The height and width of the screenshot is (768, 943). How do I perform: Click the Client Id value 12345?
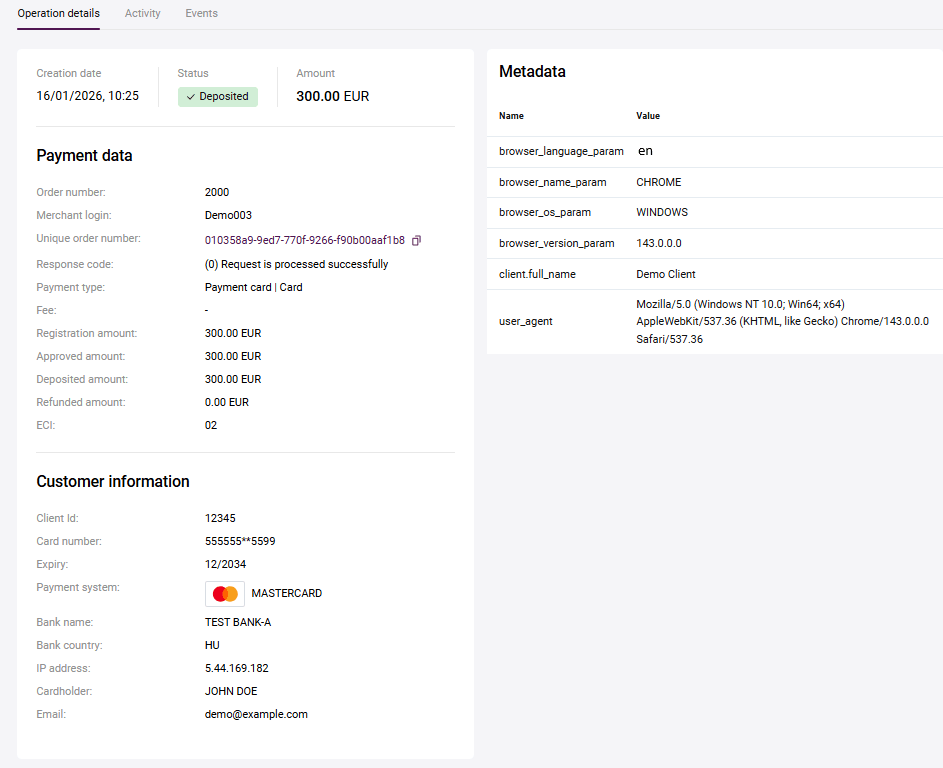[220, 519]
